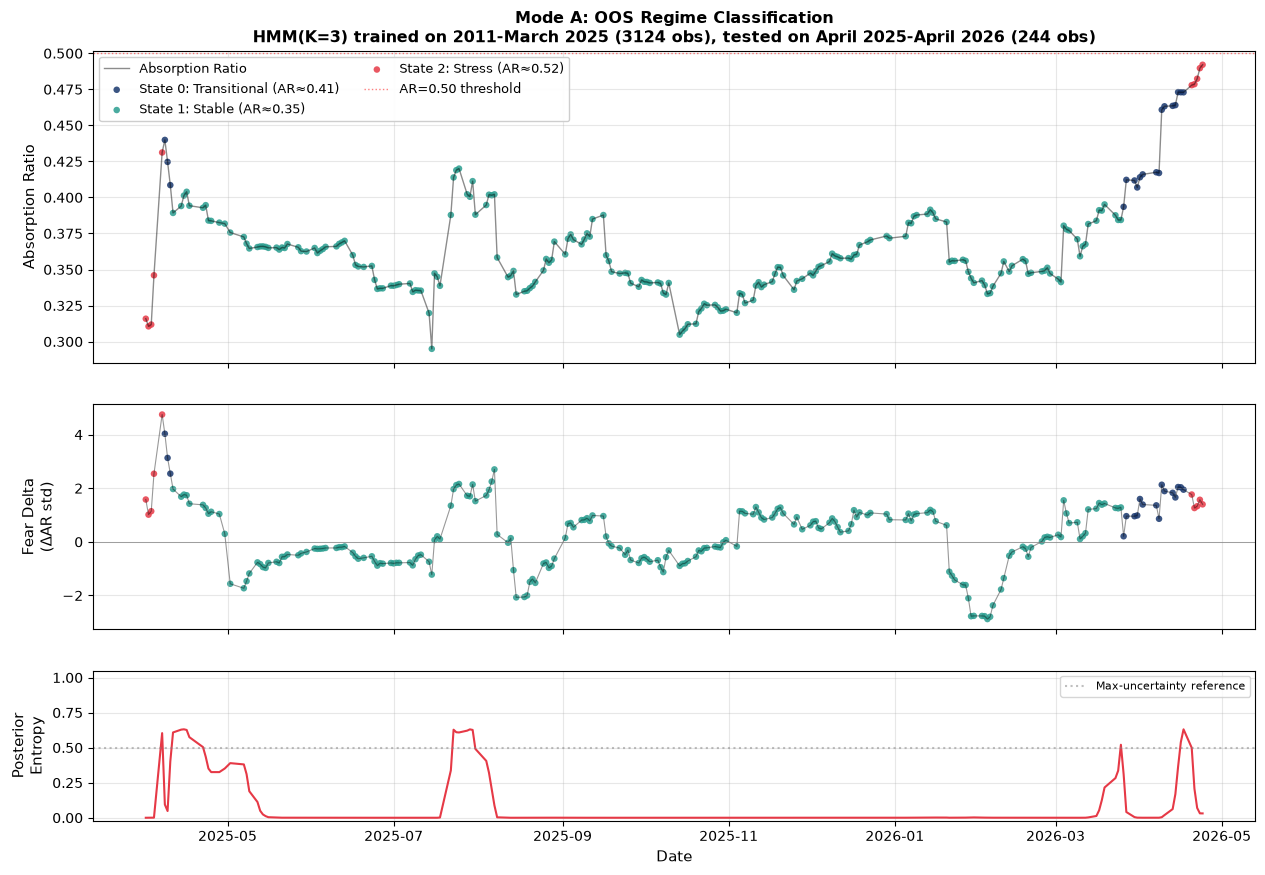
Task: Click the '2025-05' x-axis tick label
Action: tap(228, 837)
